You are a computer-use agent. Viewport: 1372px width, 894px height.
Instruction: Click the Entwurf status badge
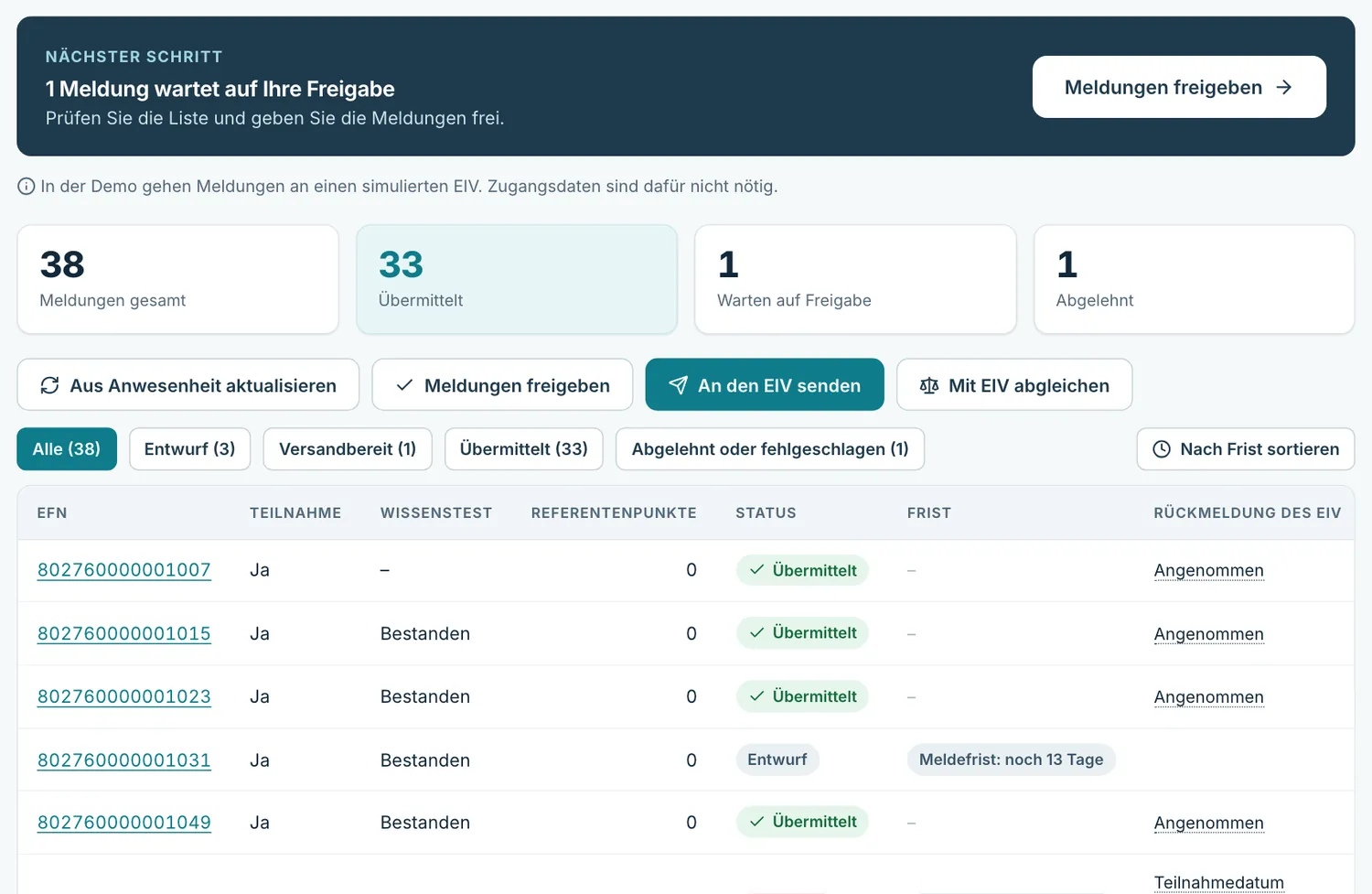tap(777, 759)
